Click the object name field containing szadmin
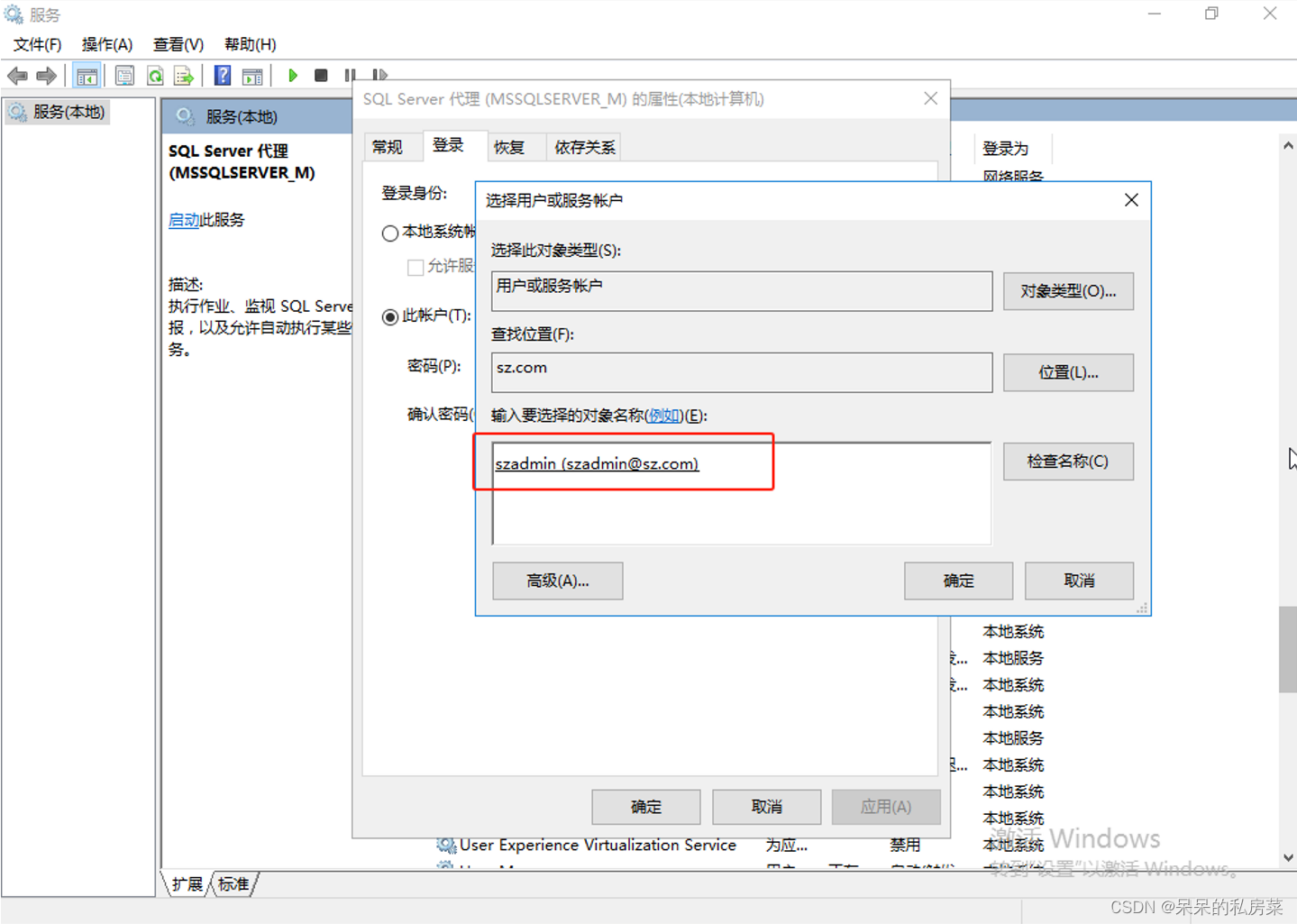The image size is (1297, 924). tap(742, 493)
